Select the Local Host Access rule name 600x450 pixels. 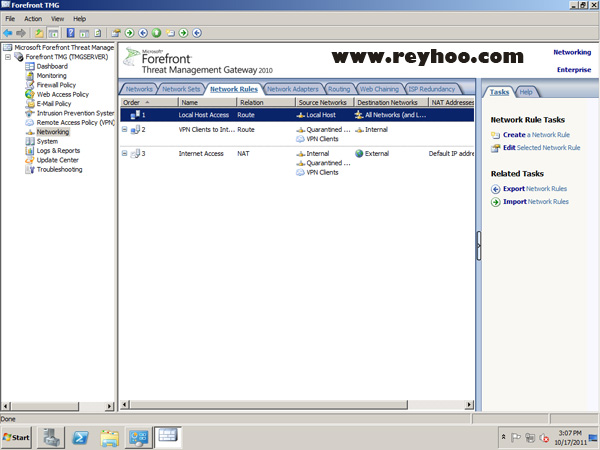(204, 115)
